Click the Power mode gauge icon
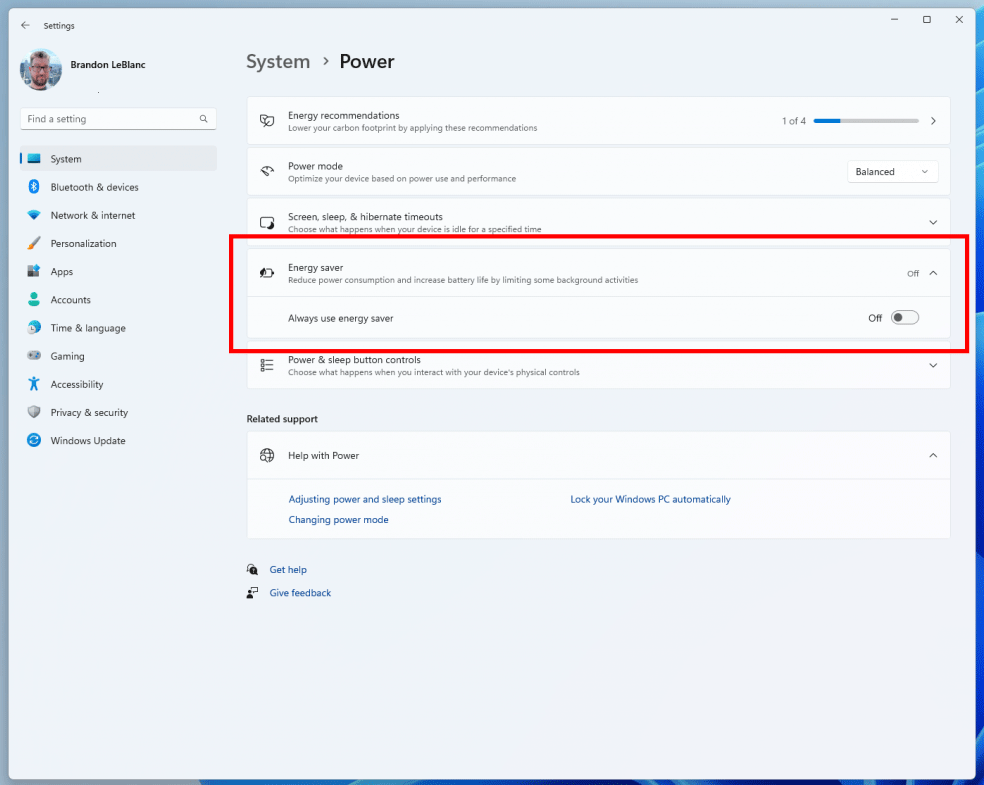The width and height of the screenshot is (984, 785). pyautogui.click(x=267, y=171)
